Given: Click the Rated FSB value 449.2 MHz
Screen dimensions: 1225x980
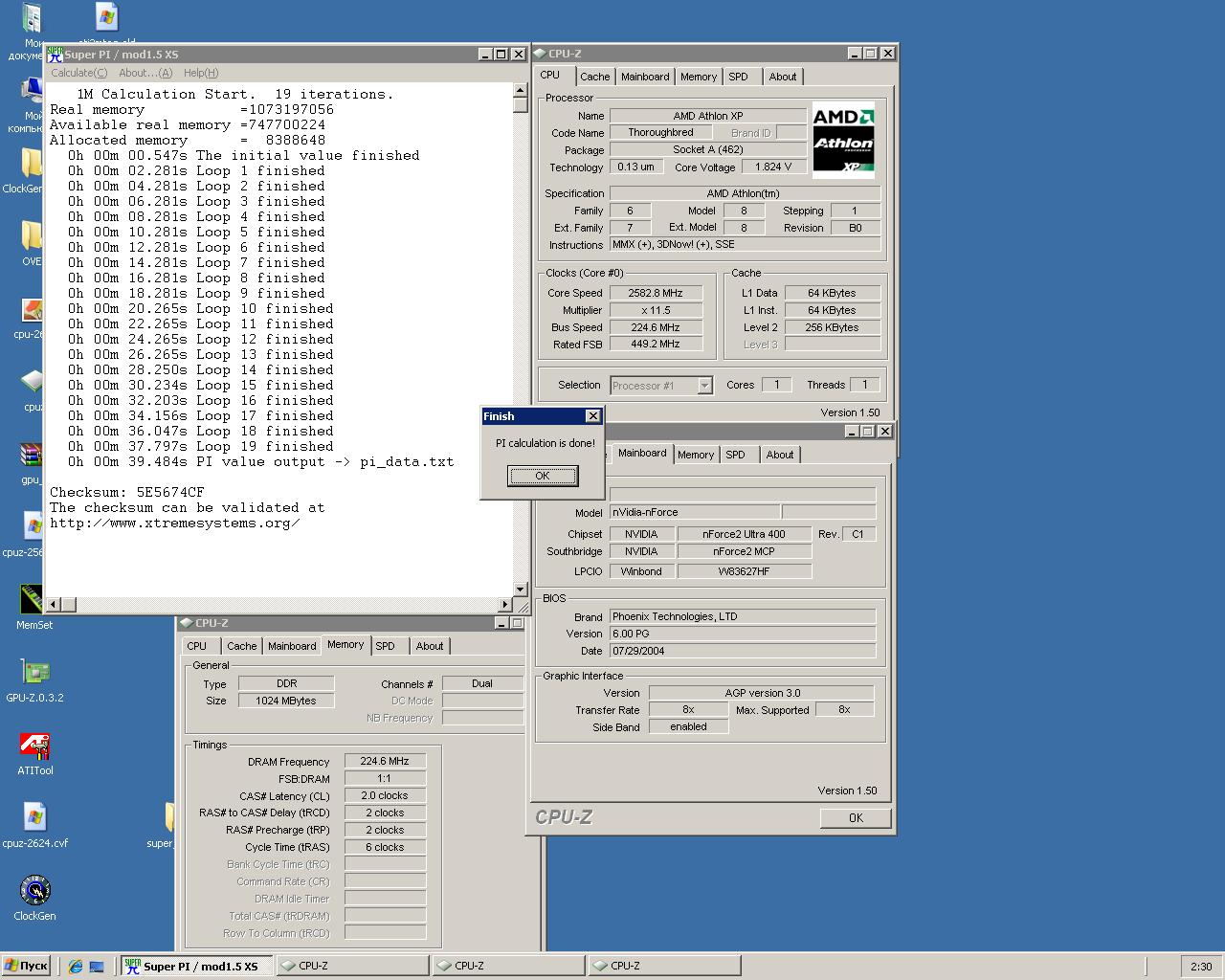Looking at the screenshot, I should (656, 344).
